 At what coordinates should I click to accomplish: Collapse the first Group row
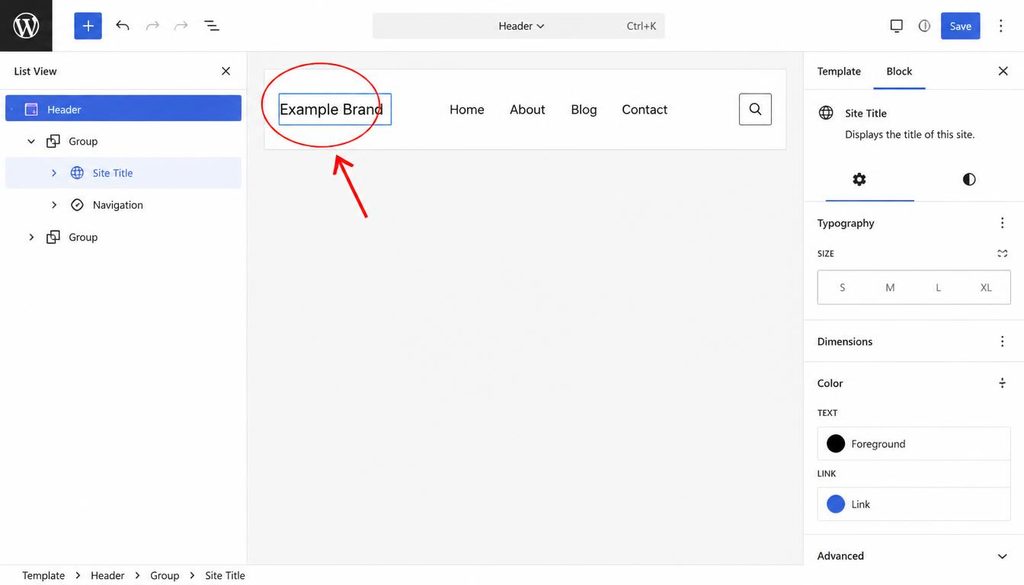click(x=31, y=141)
